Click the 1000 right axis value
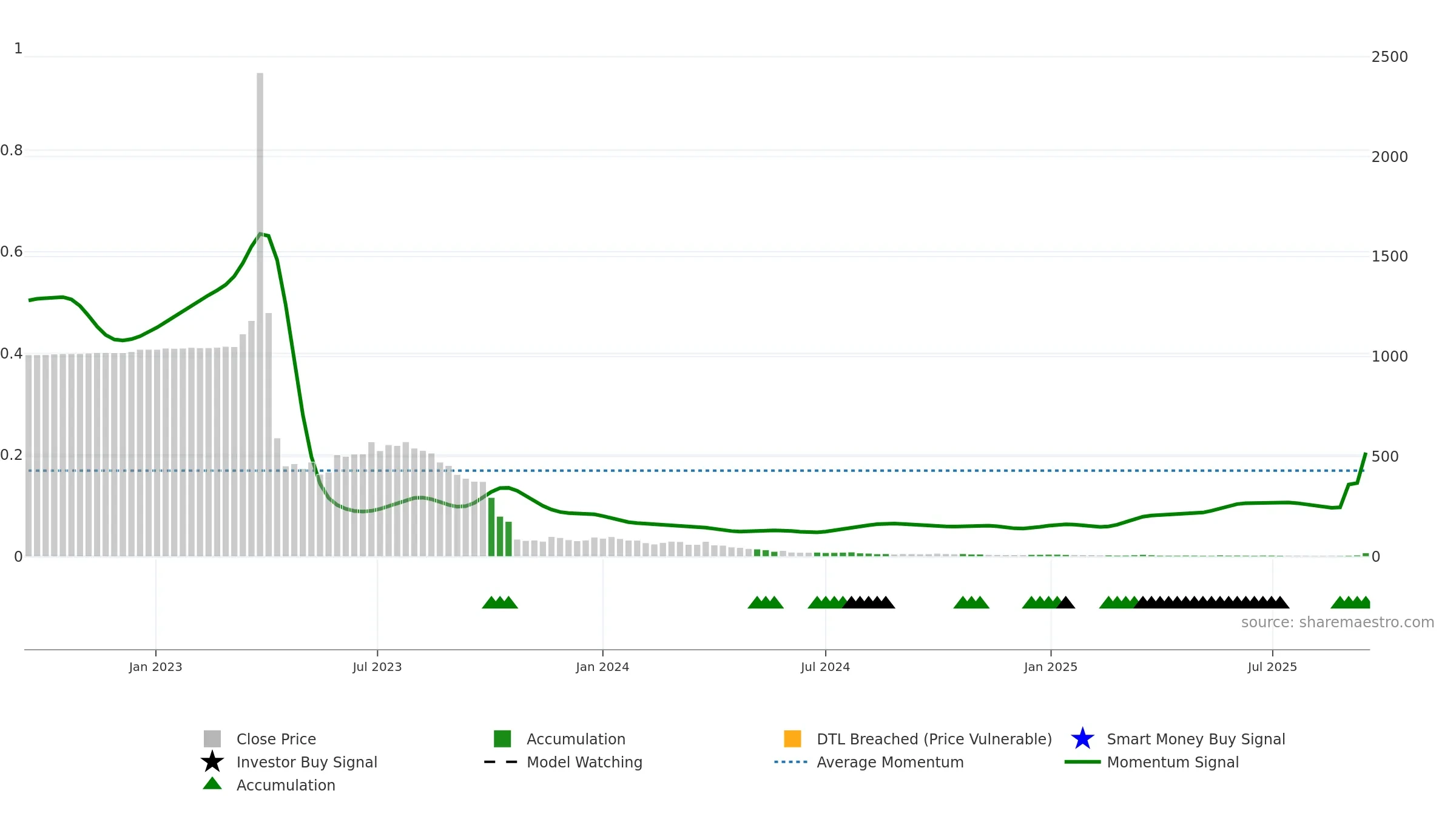 click(1389, 356)
